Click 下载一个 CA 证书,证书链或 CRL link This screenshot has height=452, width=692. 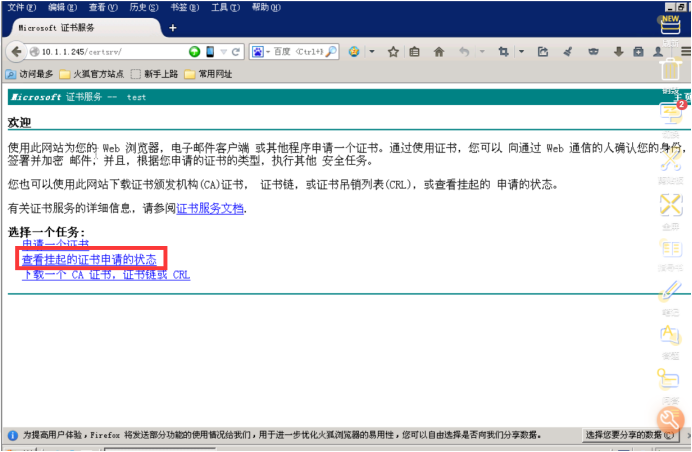[x=106, y=275]
